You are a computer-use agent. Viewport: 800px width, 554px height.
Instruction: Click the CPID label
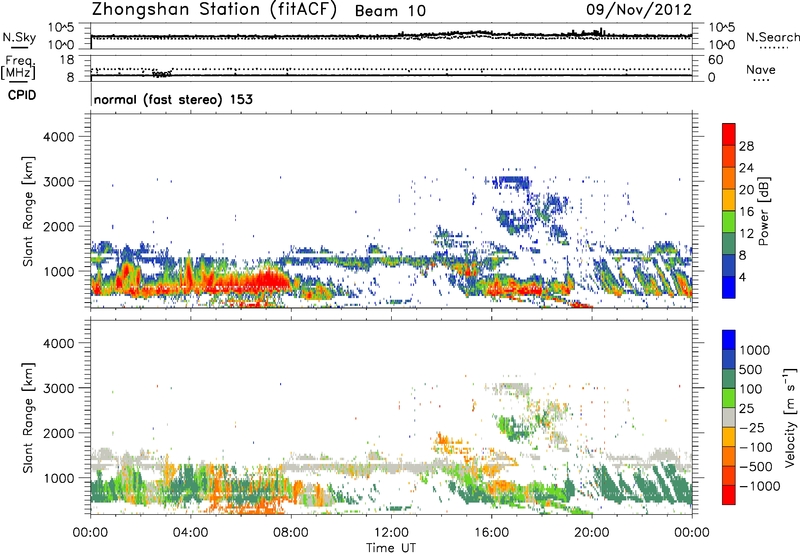pyautogui.click(x=22, y=95)
